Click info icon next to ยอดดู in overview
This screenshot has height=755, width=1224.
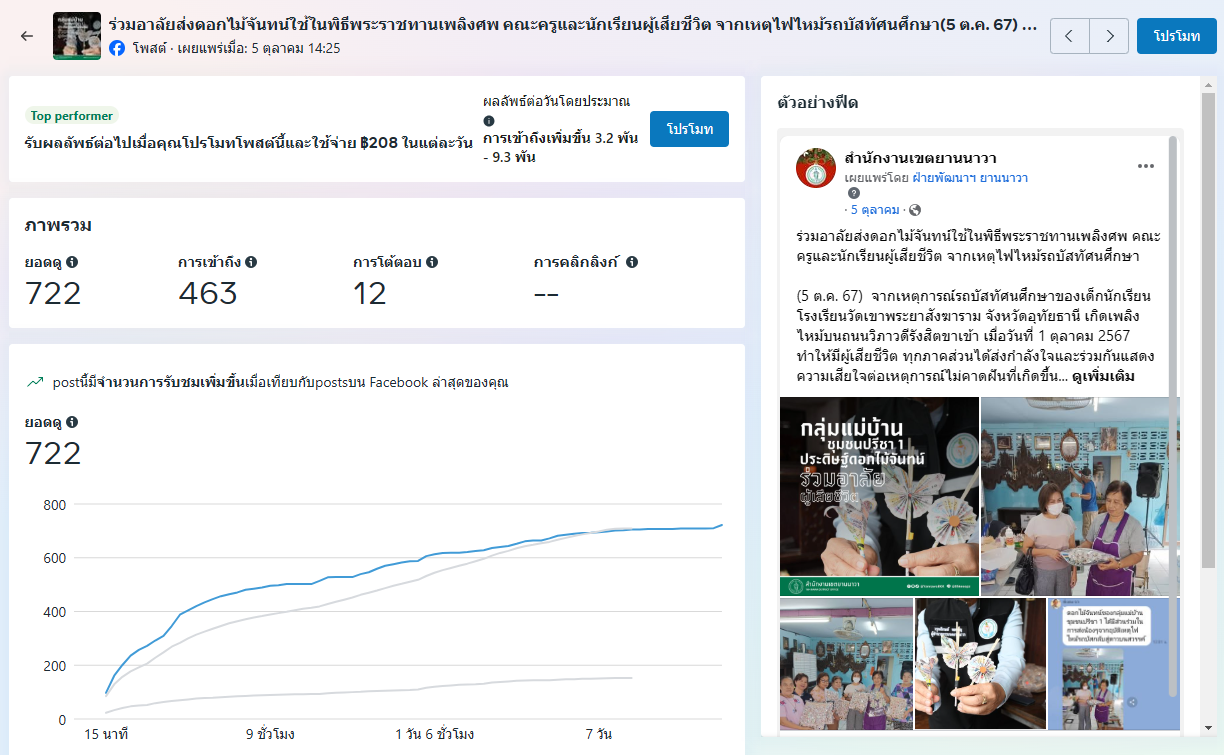coord(72,262)
